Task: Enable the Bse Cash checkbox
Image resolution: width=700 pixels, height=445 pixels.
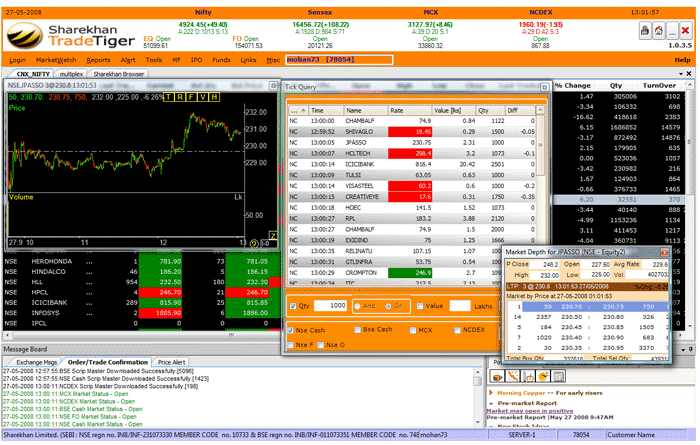Action: pyautogui.click(x=356, y=329)
